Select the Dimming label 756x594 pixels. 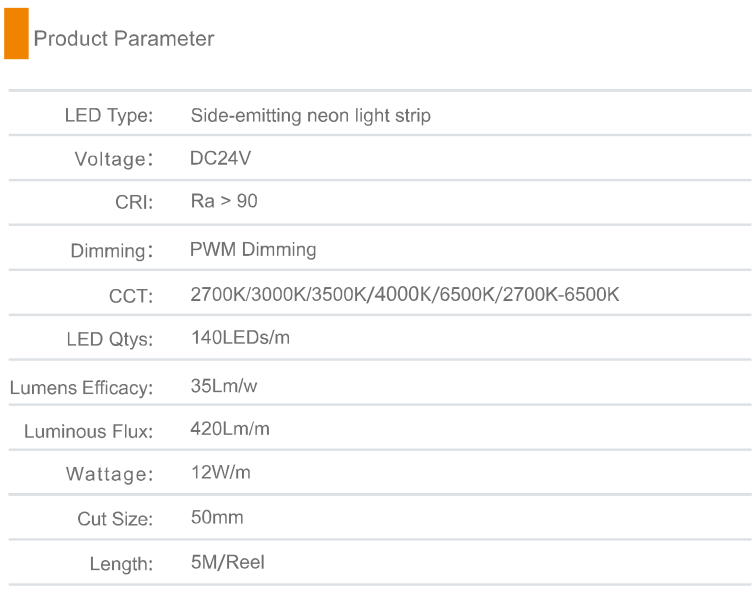tap(112, 251)
